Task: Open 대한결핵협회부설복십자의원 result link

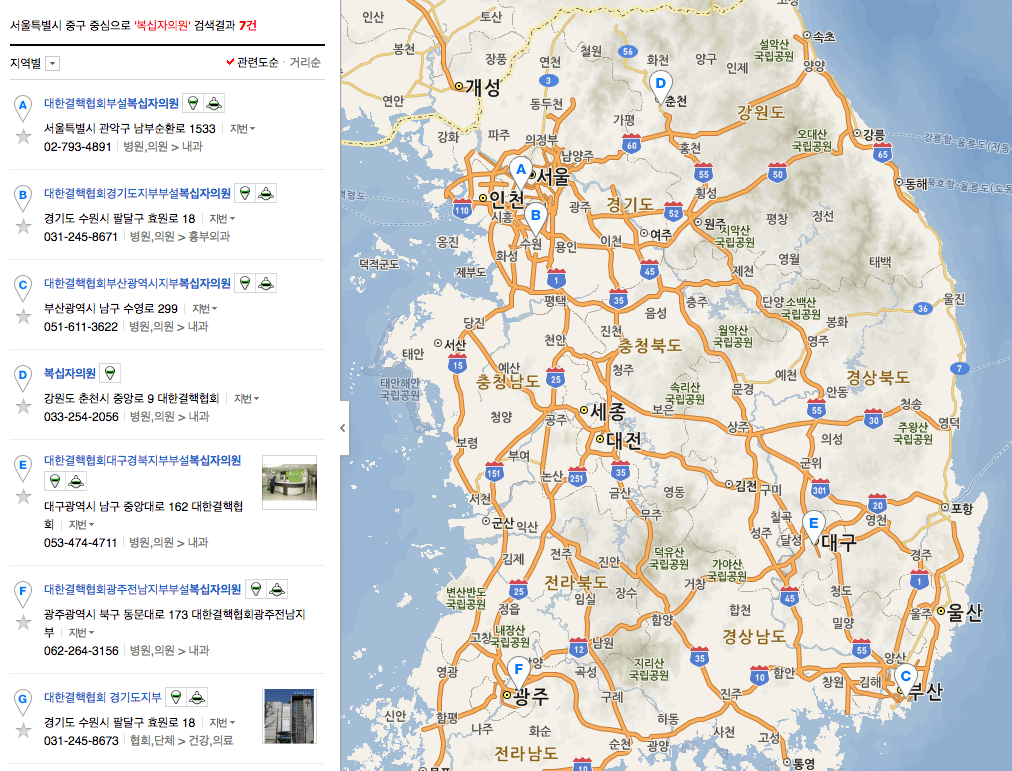Action: pos(111,103)
